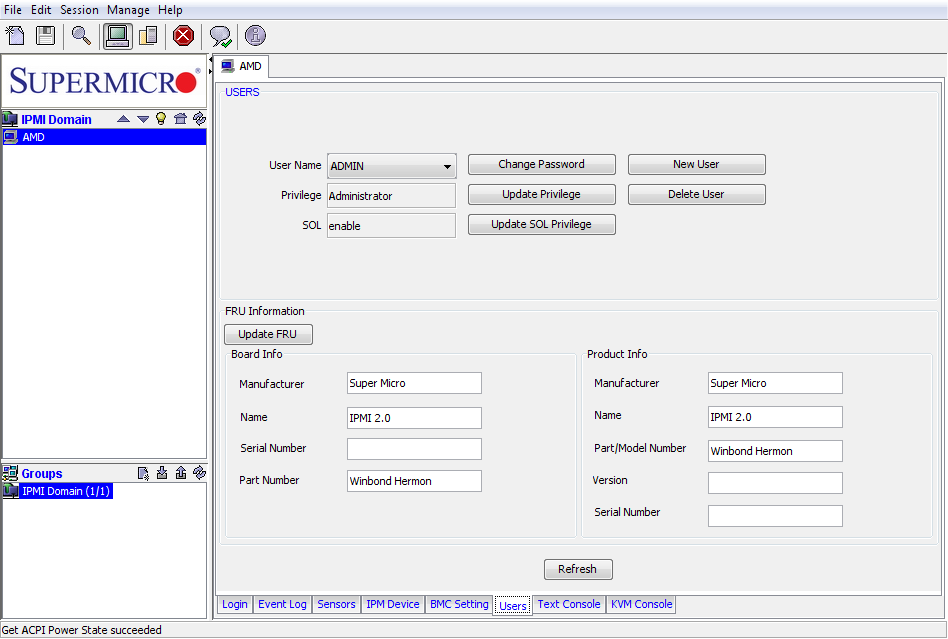Open the User Name dropdown showing ADMIN
Viewport: 948px width, 639px height.
392,166
